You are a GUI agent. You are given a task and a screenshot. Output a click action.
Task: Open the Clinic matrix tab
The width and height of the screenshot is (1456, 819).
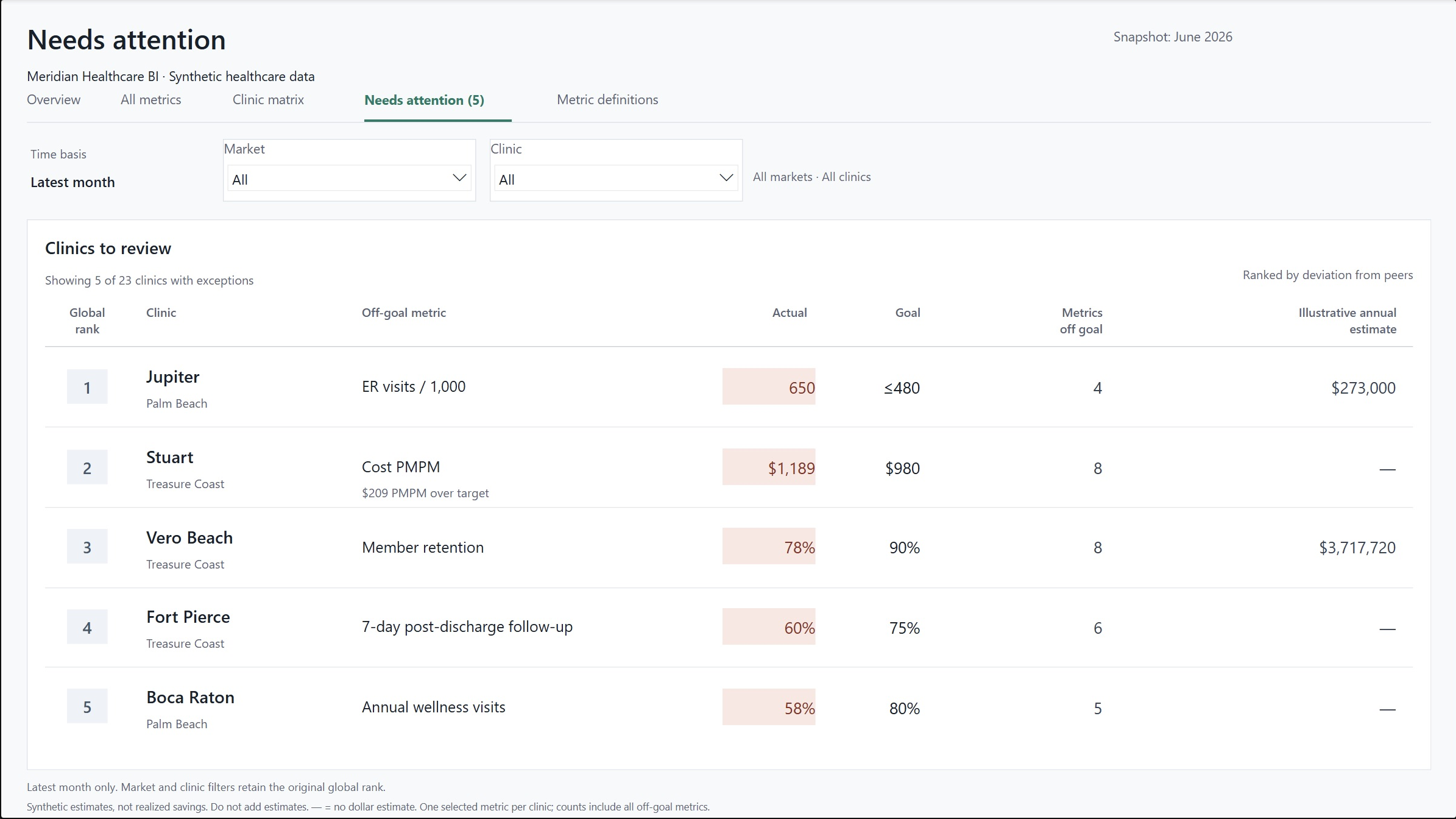click(268, 100)
